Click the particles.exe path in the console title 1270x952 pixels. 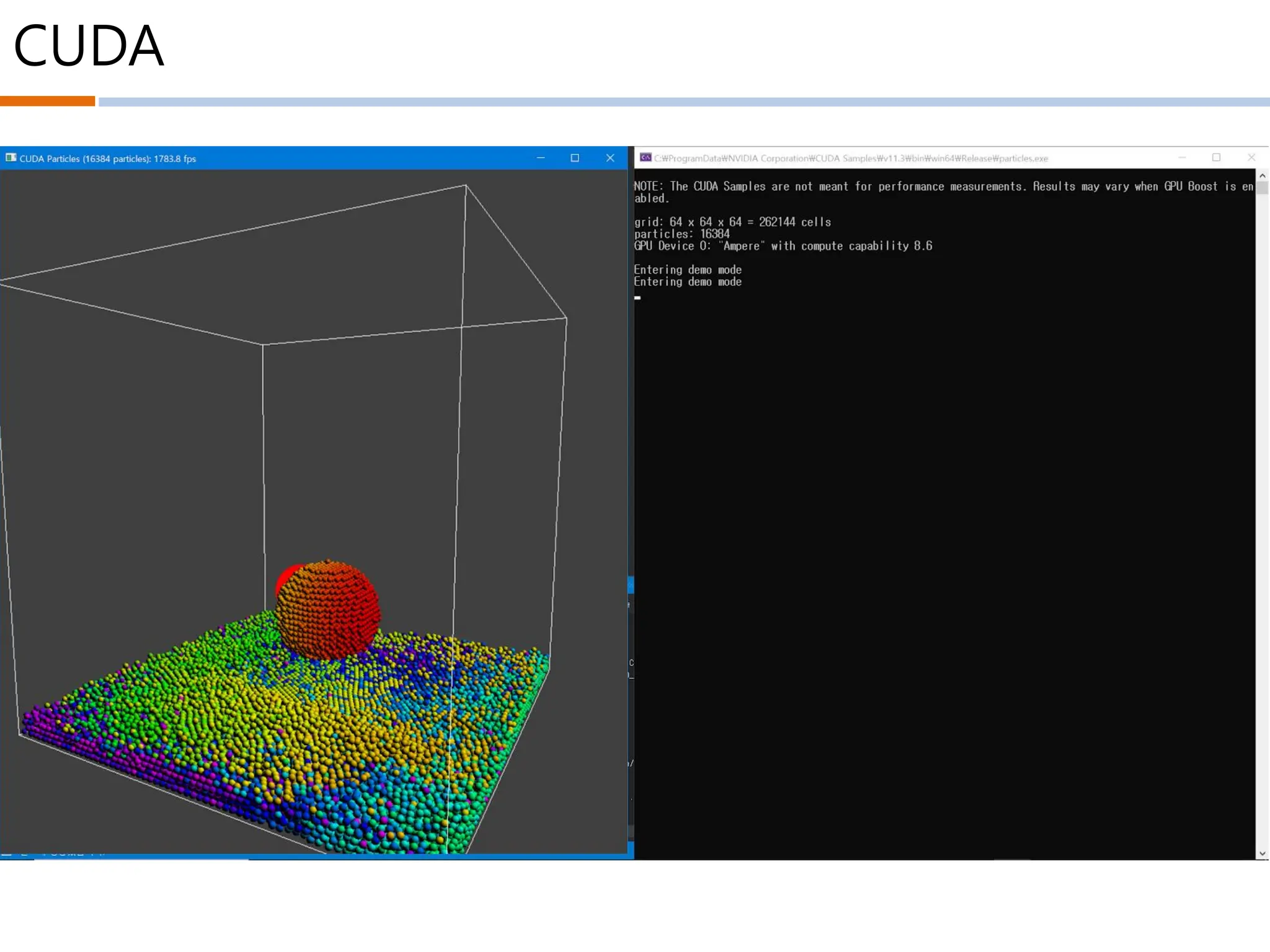pyautogui.click(x=851, y=158)
